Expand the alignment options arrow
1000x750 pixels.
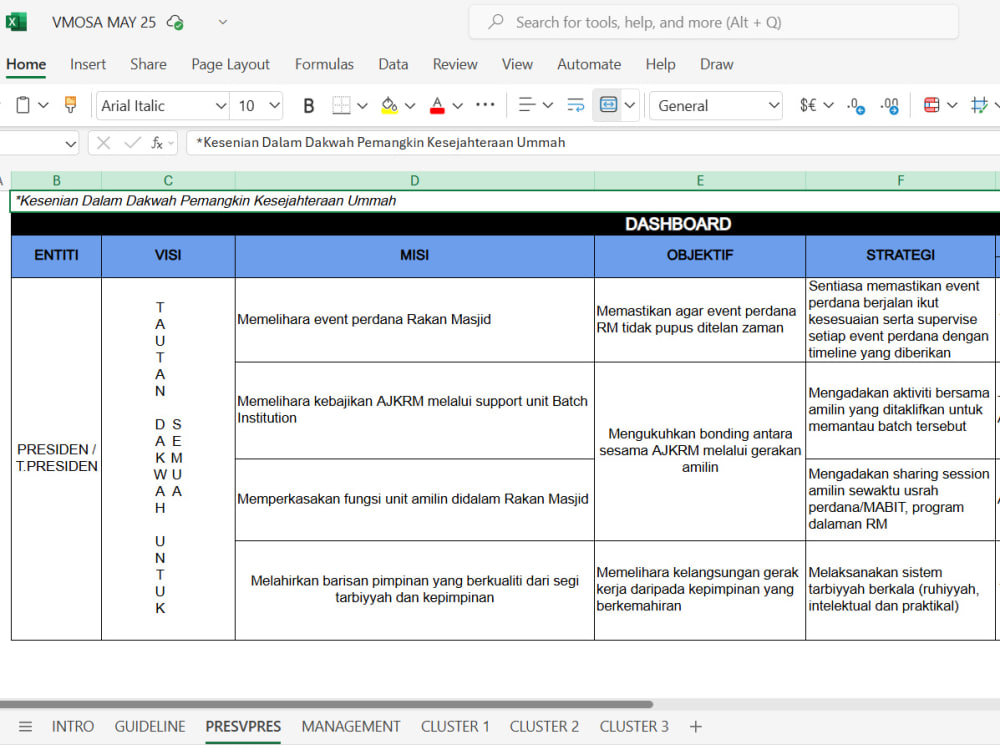point(548,105)
